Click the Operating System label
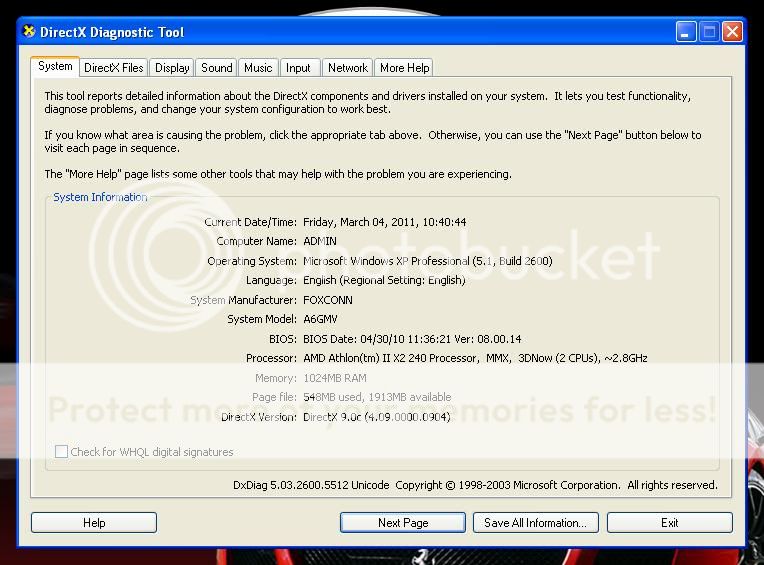 [x=251, y=261]
